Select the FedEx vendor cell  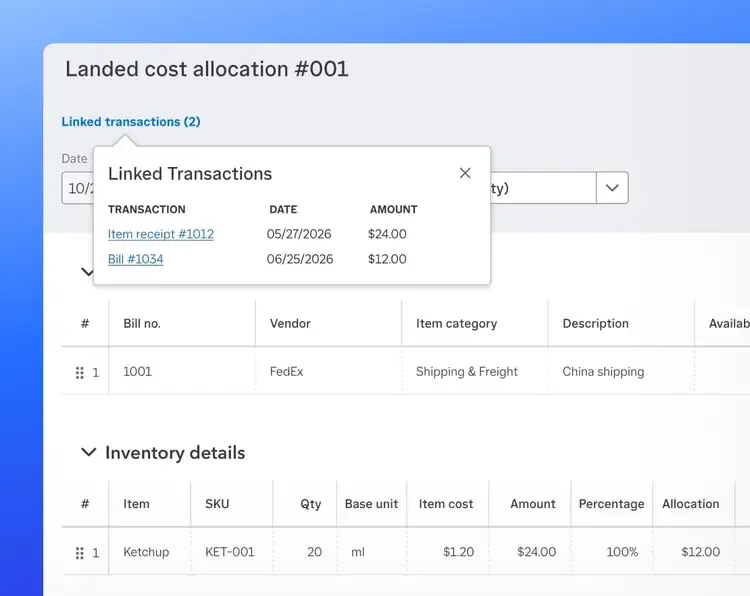point(328,371)
